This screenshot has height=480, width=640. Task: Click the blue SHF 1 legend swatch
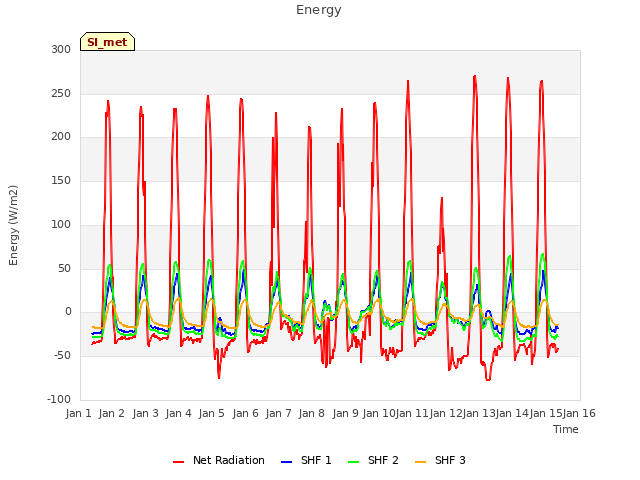287,462
